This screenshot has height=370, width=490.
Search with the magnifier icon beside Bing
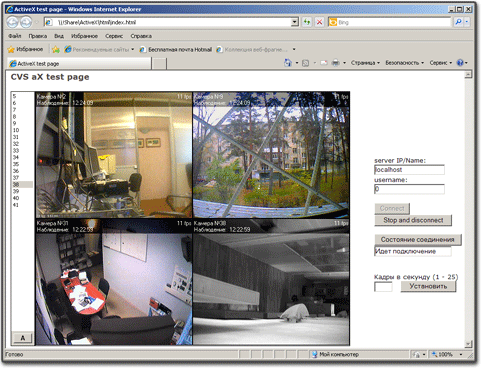(459, 22)
